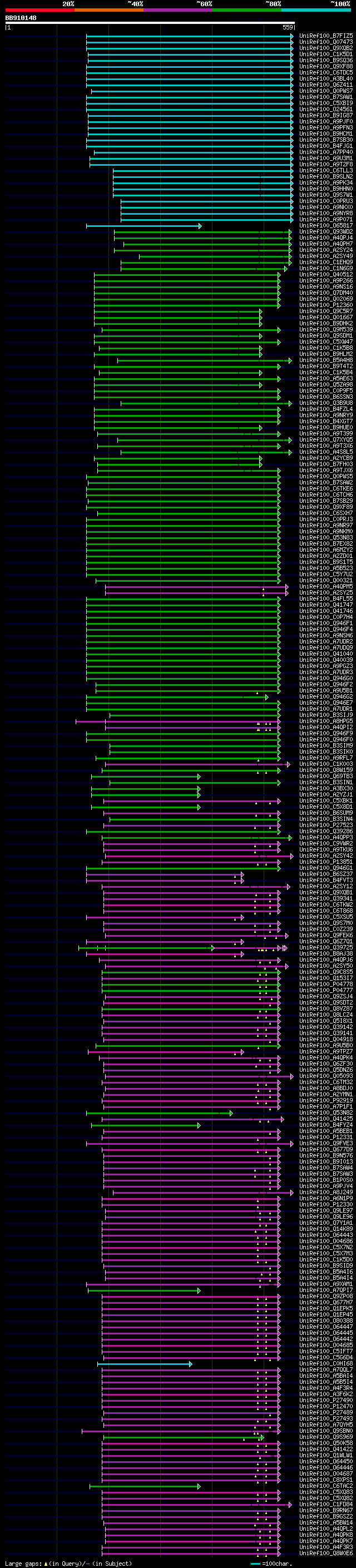This screenshot has width=356, height=1568.
Task: Select hit label UniRef100_C5IFT7
Action: click(326, 1351)
